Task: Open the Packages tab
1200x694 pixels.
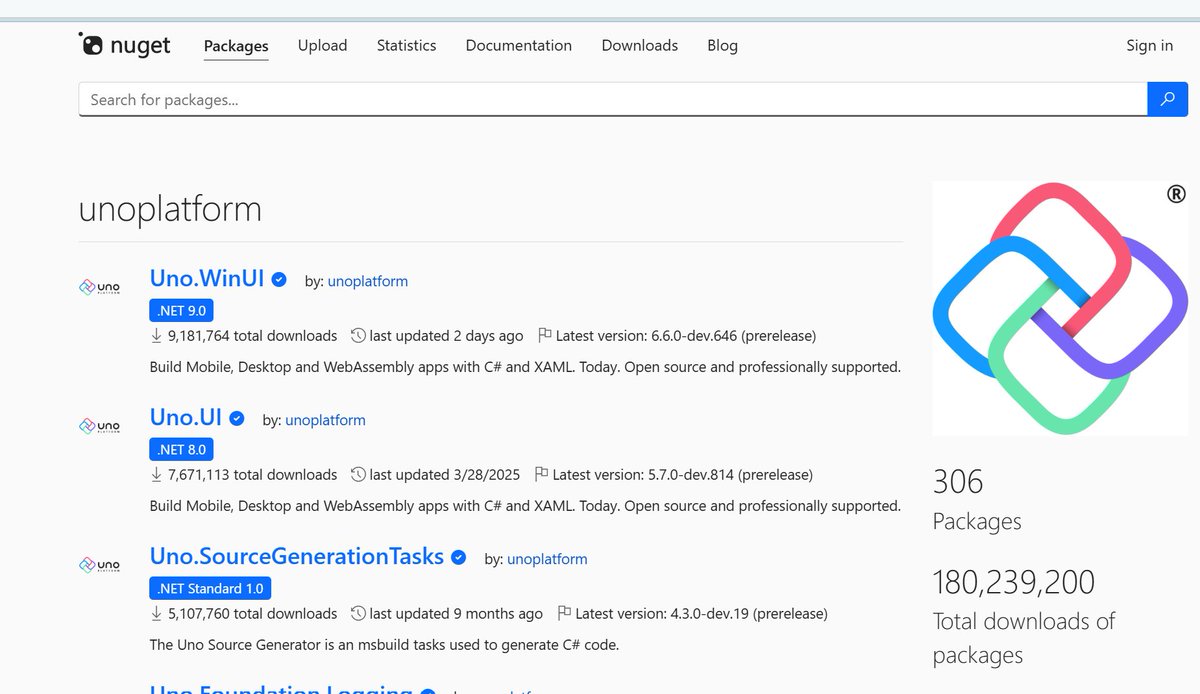Action: (236, 46)
